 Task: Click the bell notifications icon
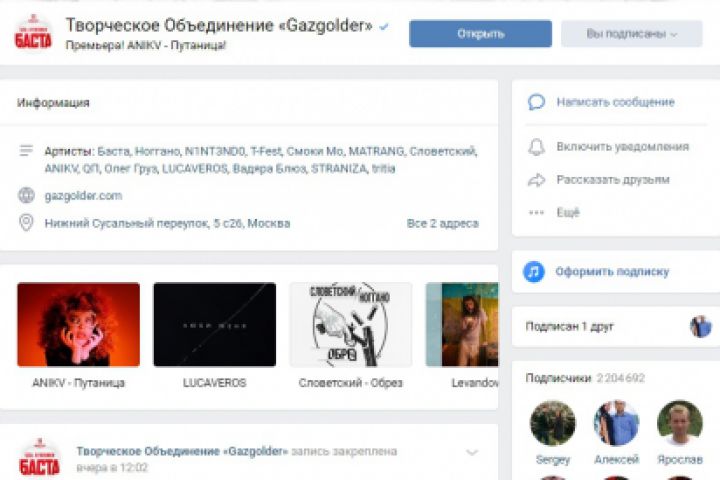536,147
